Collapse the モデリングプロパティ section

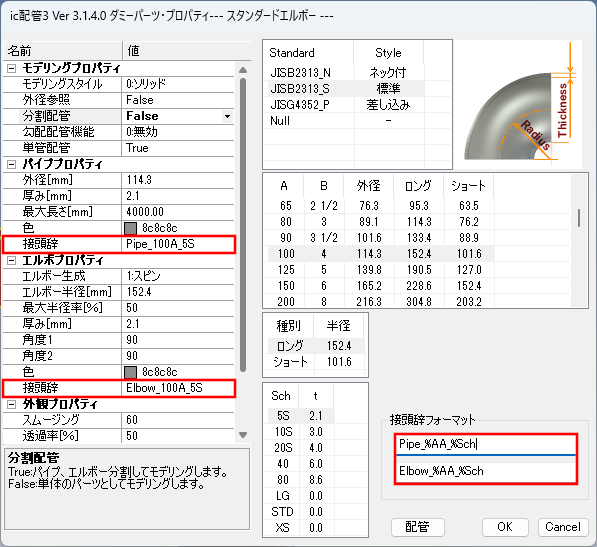coord(12,69)
